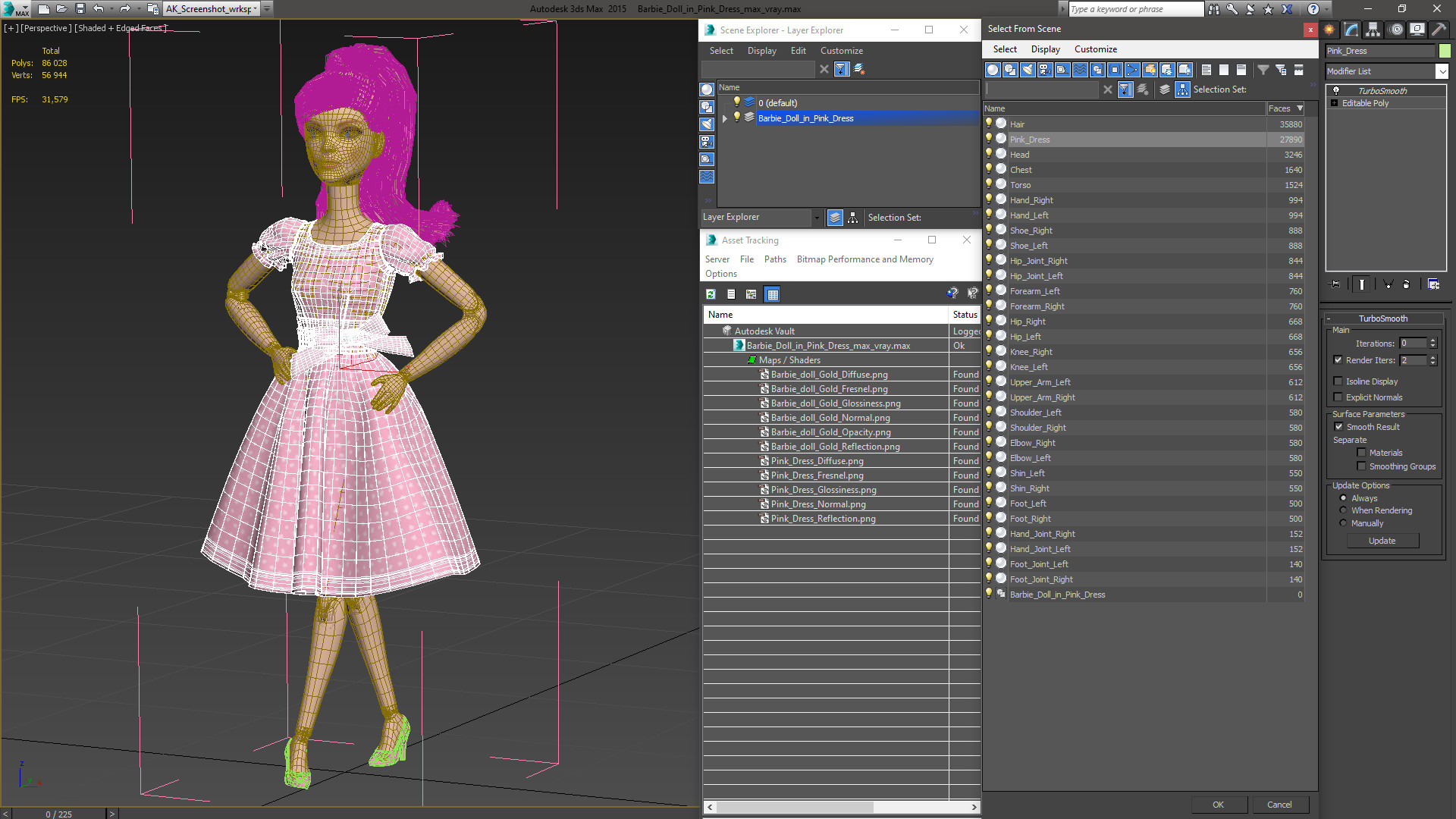
Task: Click the Undo arrow in the title bar
Action: [99, 8]
